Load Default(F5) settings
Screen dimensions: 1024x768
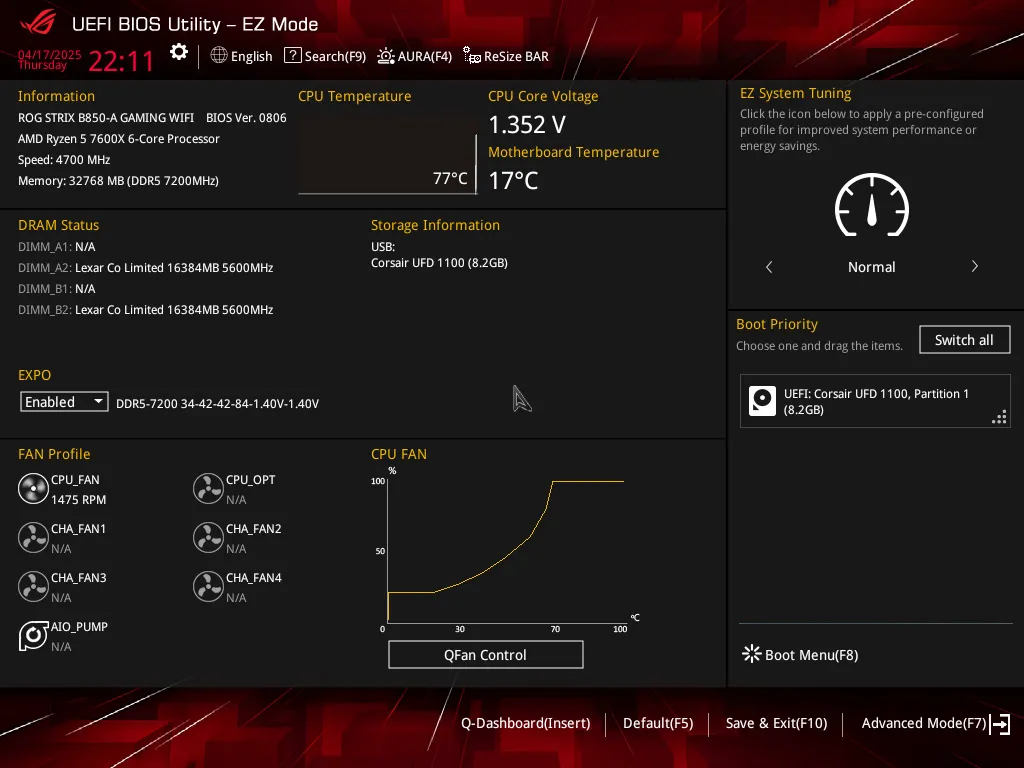click(x=658, y=723)
